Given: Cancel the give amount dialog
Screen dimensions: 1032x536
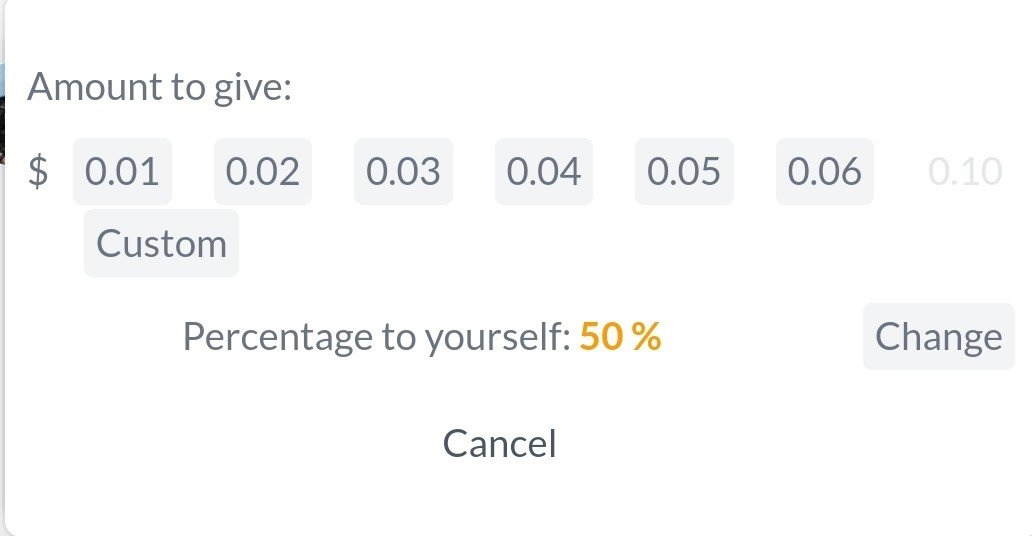Looking at the screenshot, I should click(x=500, y=443).
